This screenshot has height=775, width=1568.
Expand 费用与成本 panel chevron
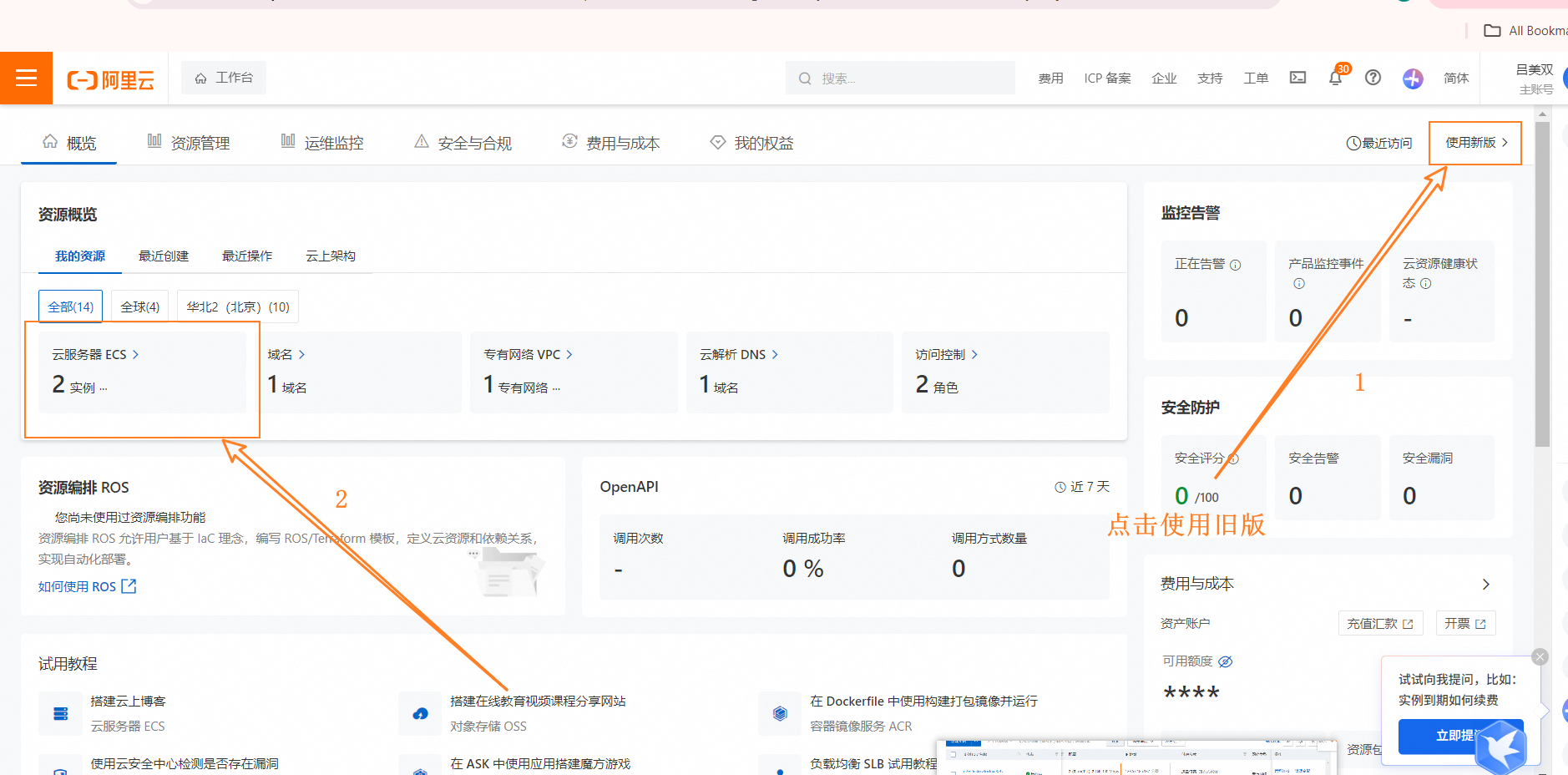coord(1486,584)
